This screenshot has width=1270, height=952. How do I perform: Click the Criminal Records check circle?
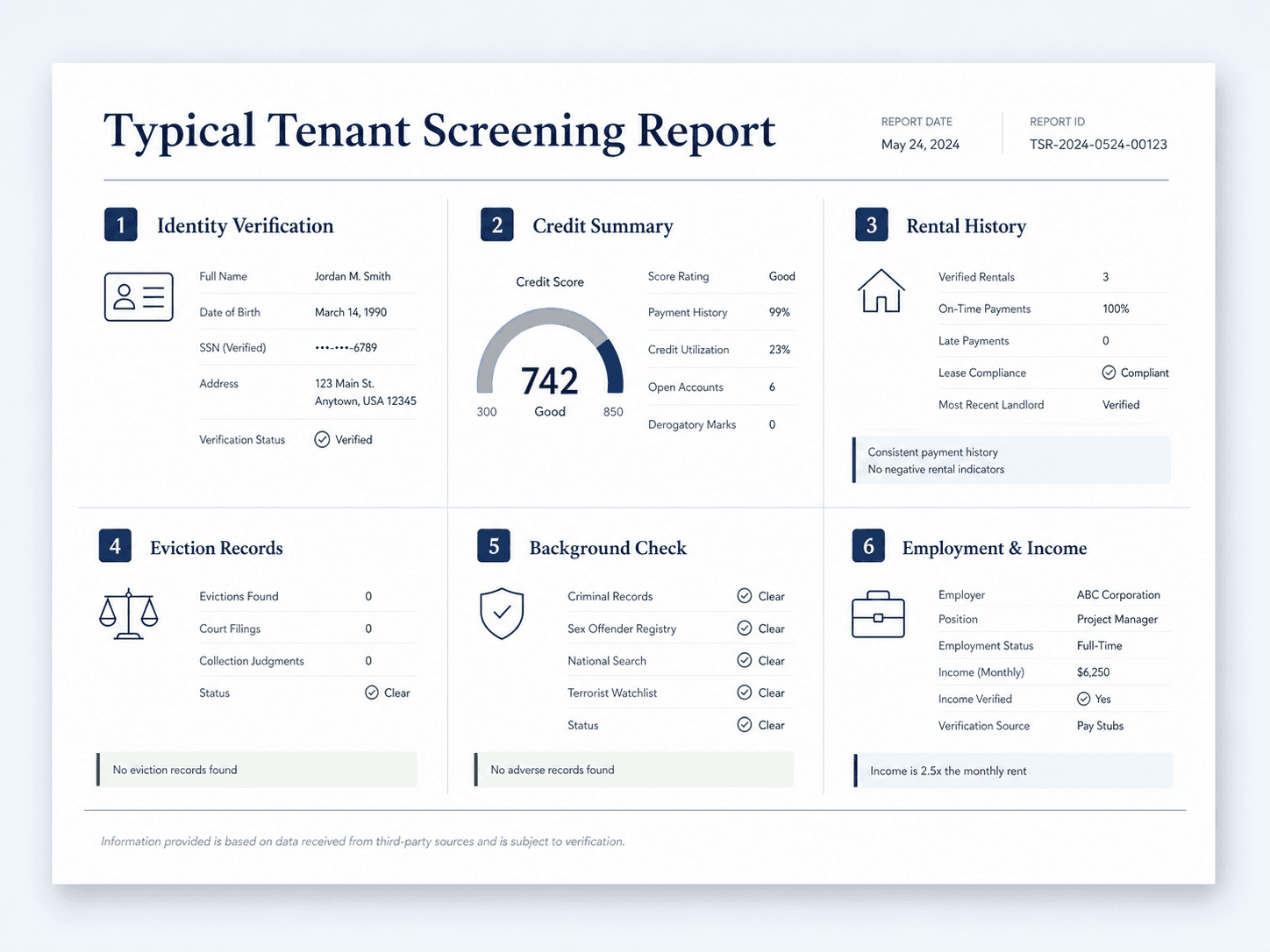tap(745, 596)
